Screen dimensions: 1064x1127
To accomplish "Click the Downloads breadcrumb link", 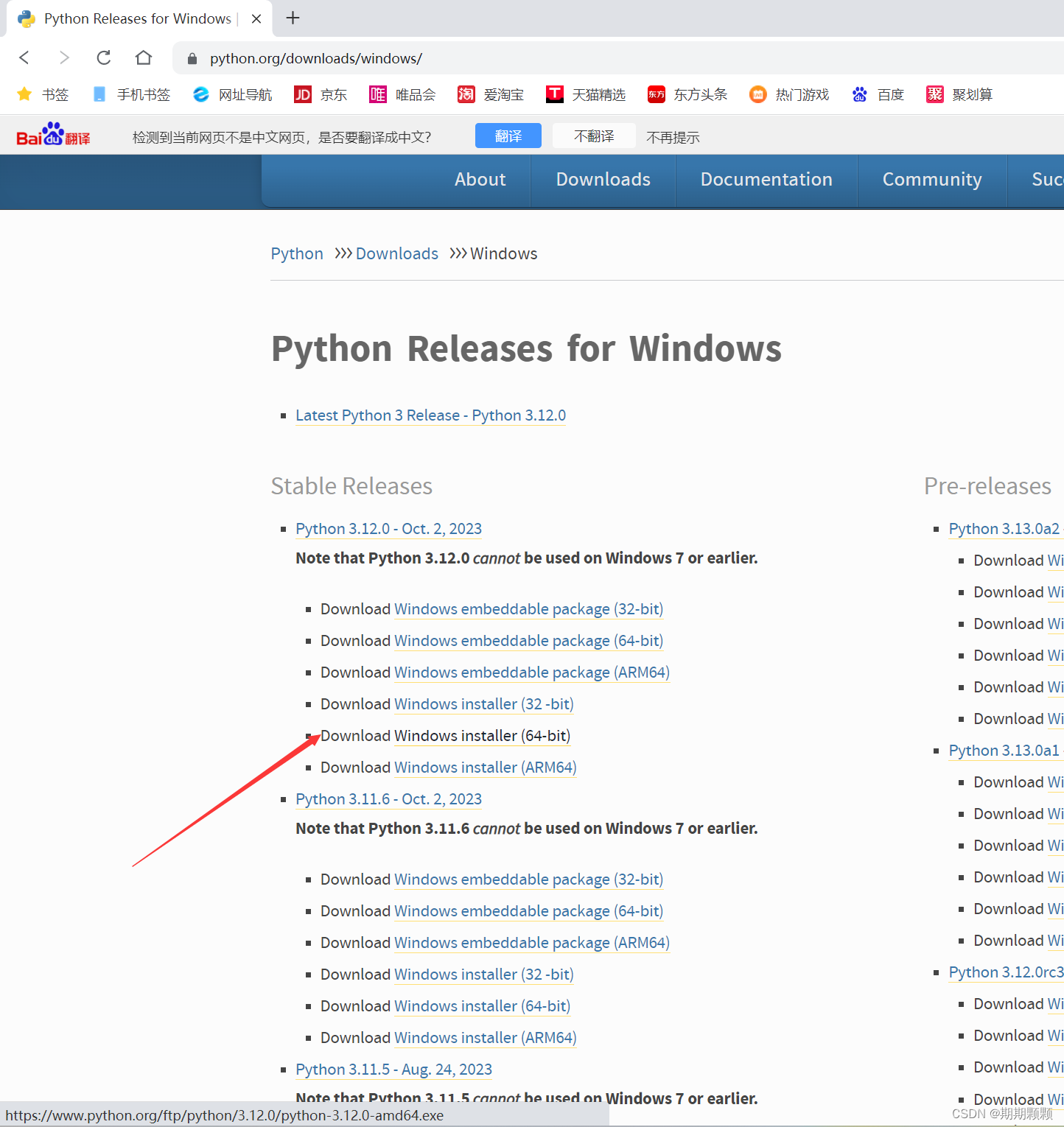I will [397, 253].
